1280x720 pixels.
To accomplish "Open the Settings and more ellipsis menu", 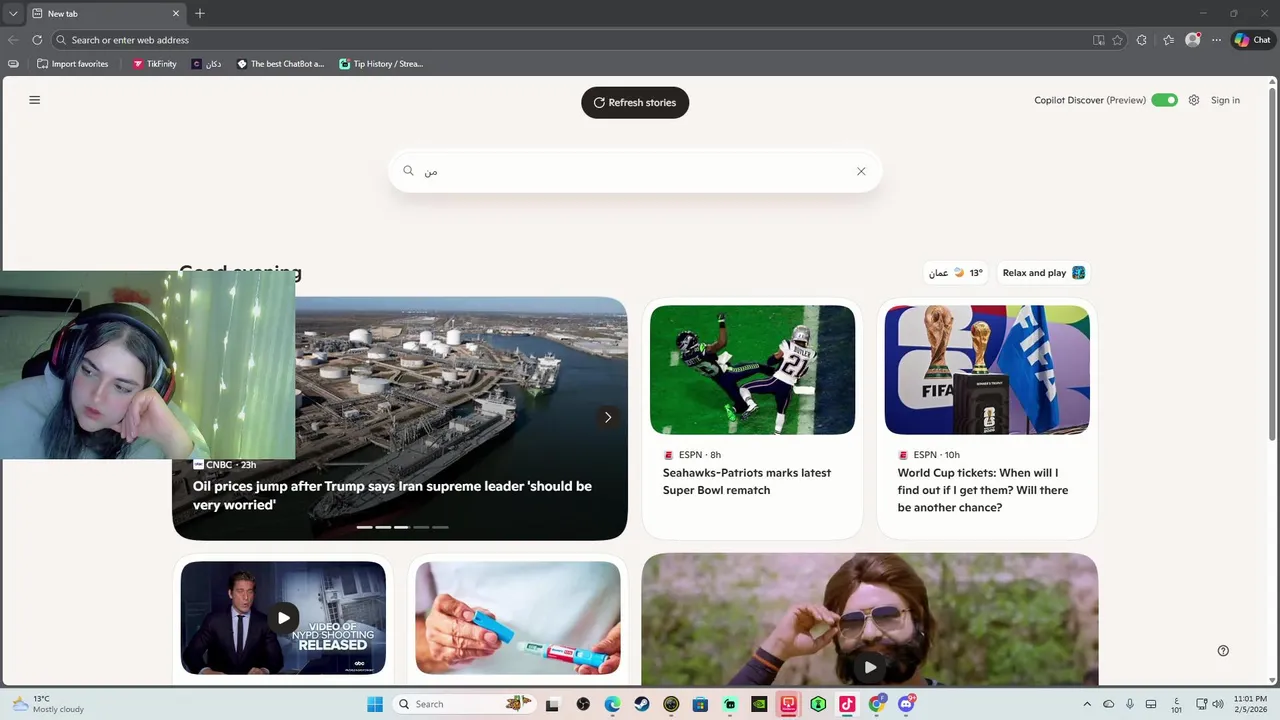I will click(x=1216, y=40).
